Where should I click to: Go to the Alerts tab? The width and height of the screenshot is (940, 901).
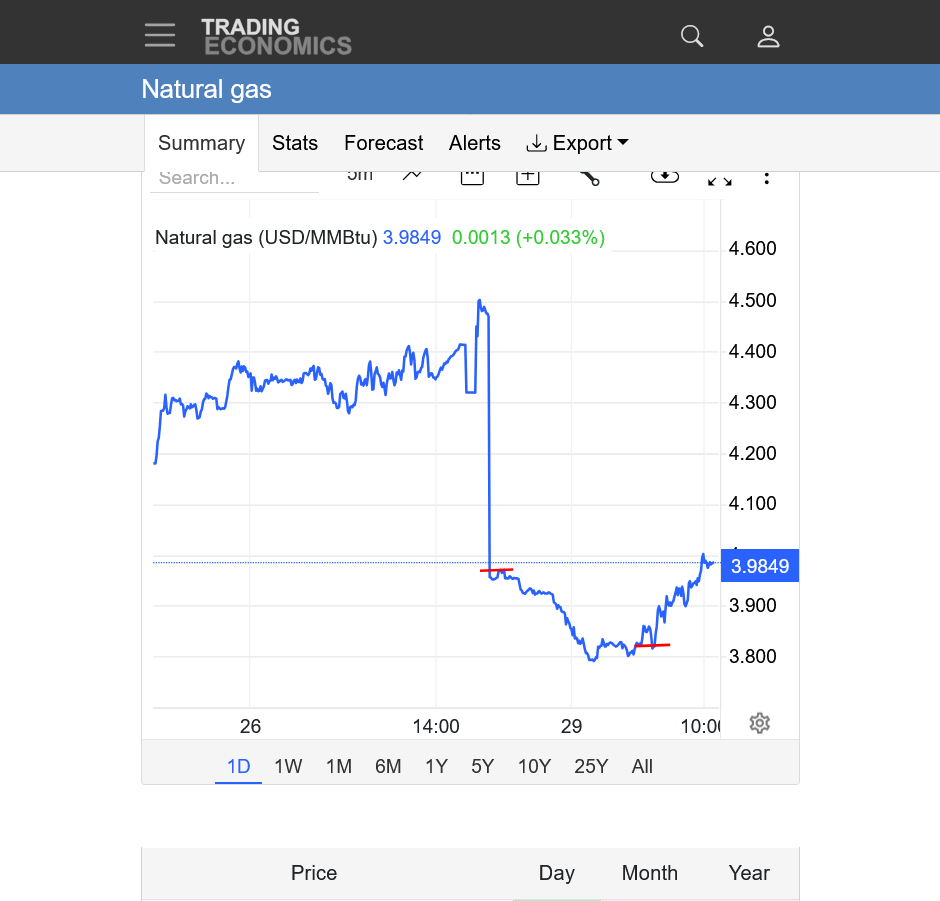coord(474,143)
